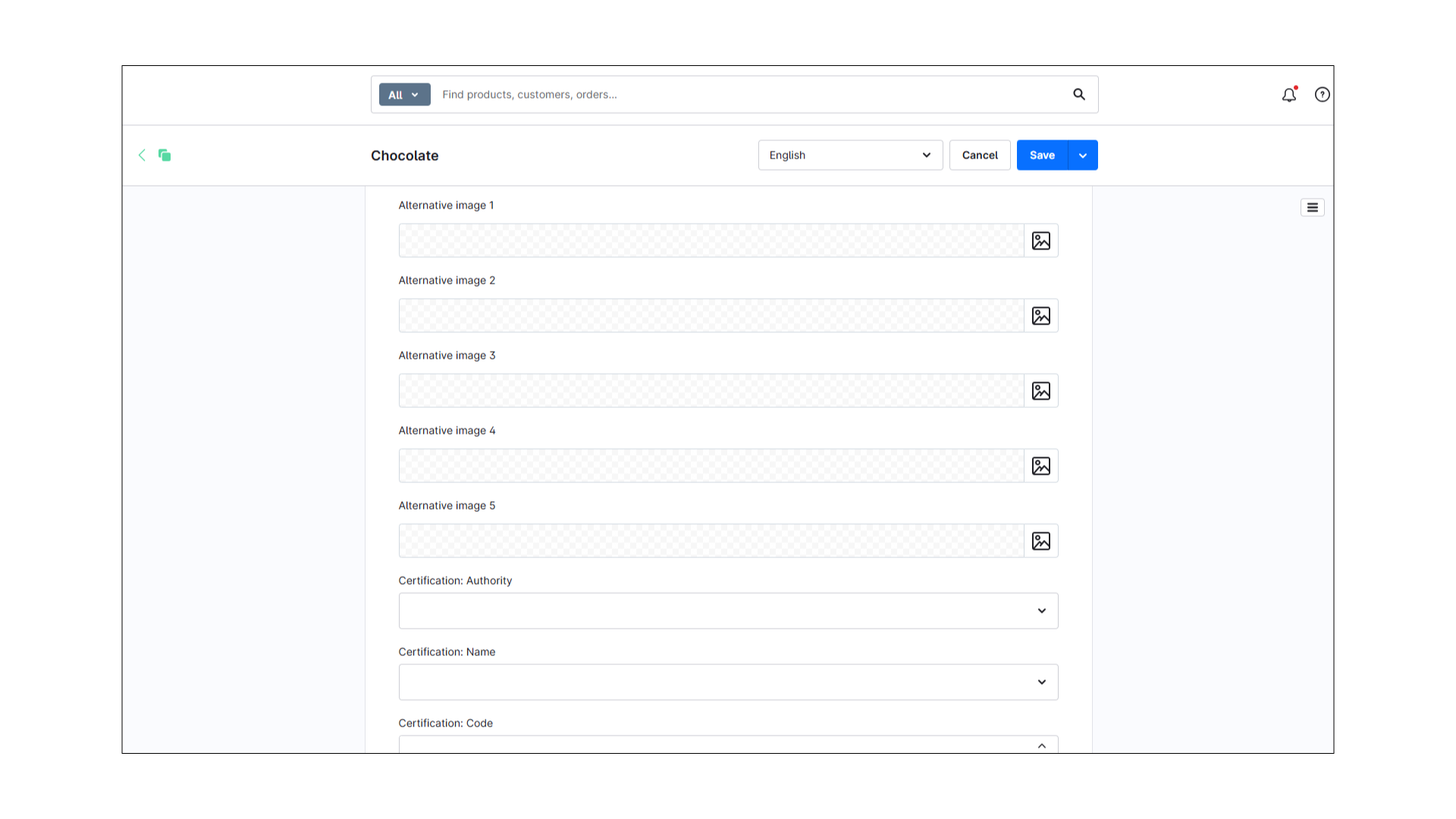Change language using the English dropdown
The height and width of the screenshot is (819, 1456).
849,155
